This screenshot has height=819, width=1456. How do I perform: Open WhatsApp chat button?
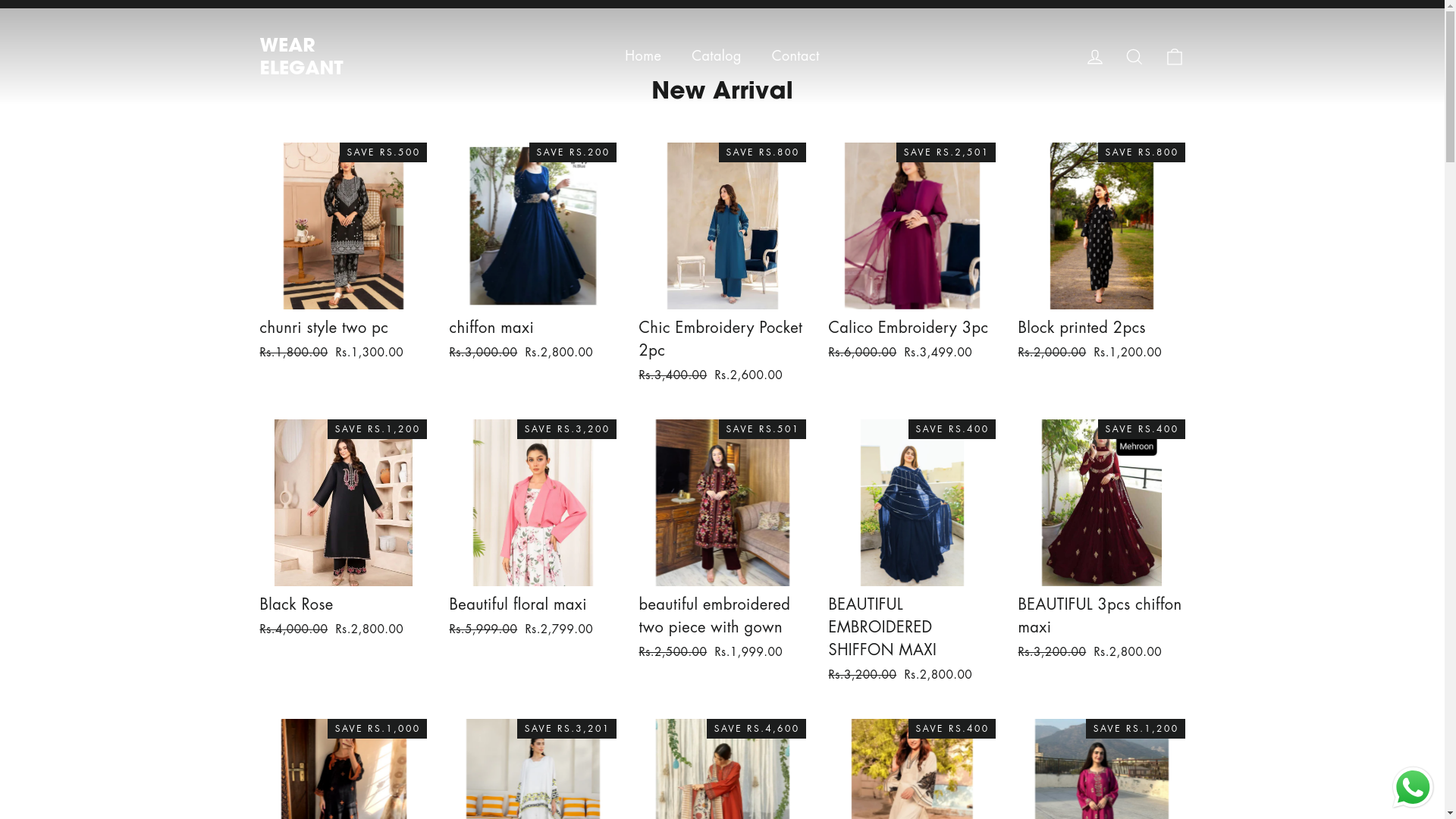(1412, 787)
